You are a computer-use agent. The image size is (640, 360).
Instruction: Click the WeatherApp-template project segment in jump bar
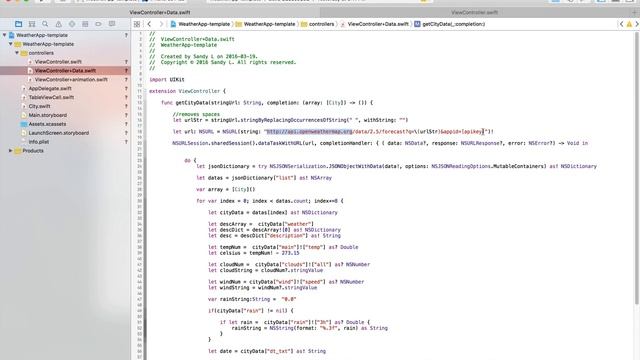click(200, 24)
